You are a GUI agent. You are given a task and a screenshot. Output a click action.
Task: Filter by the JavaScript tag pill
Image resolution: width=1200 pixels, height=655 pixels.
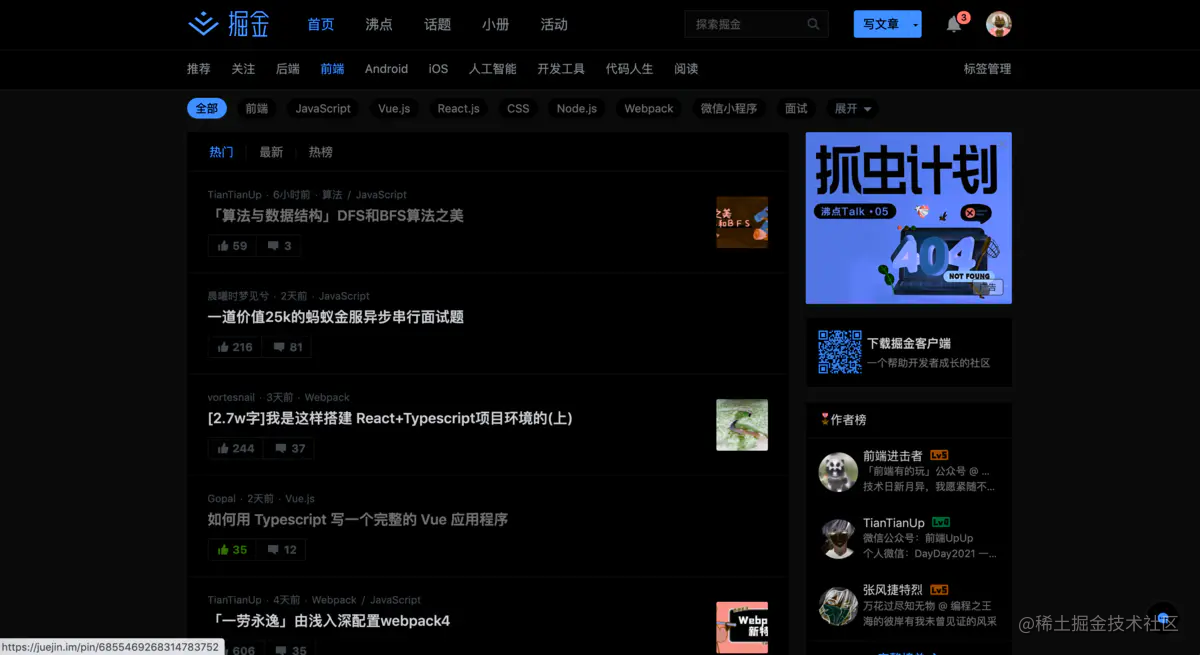point(323,108)
